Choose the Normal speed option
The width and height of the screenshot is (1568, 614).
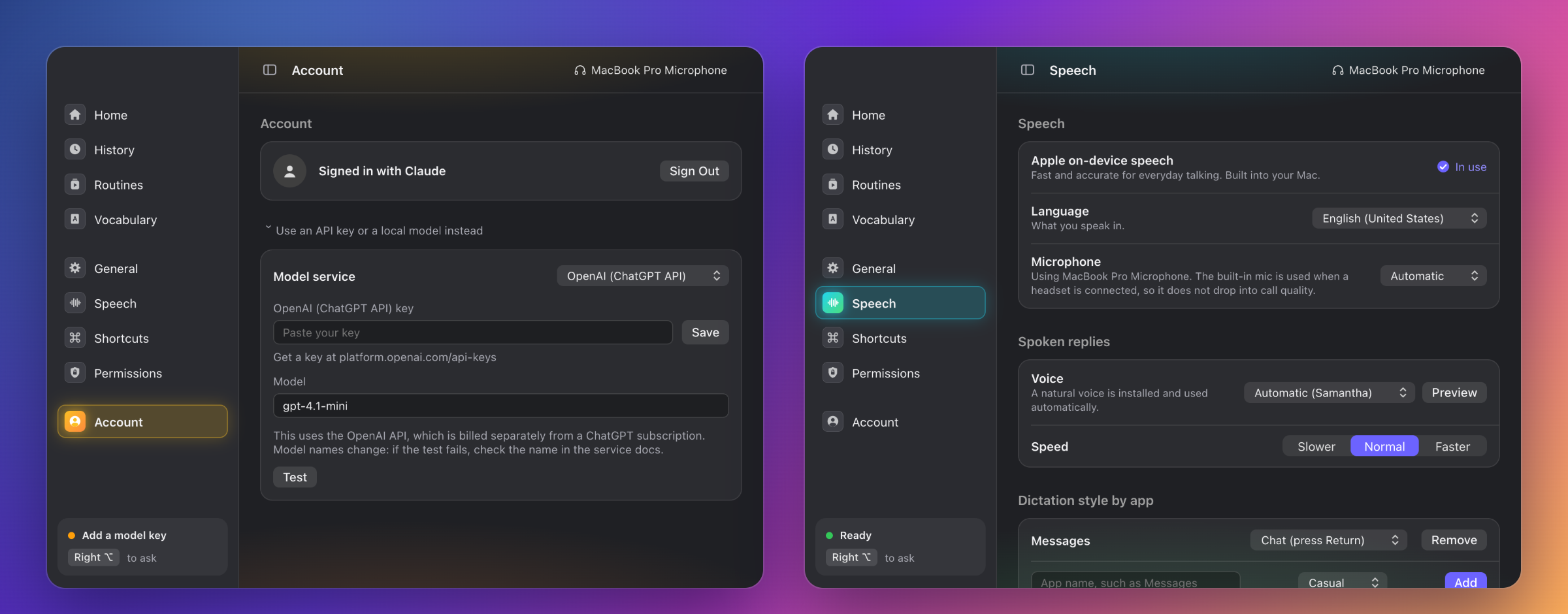point(1384,447)
